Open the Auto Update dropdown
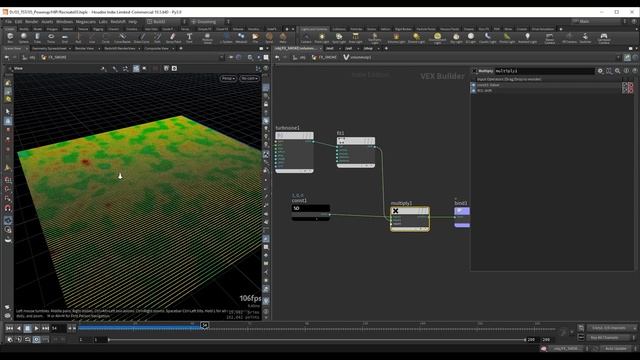The width and height of the screenshot is (640, 360). 618,349
